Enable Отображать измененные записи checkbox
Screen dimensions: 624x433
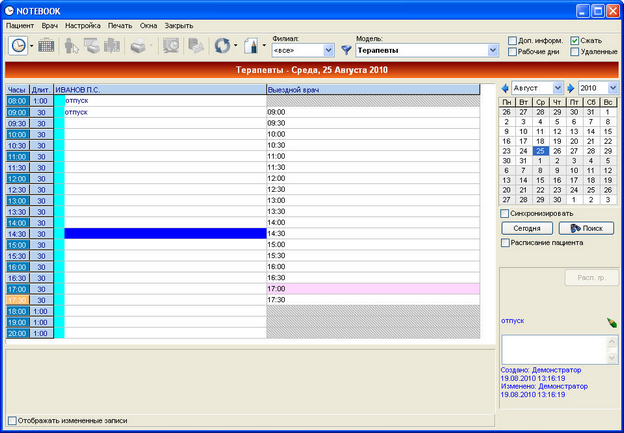click(13, 421)
